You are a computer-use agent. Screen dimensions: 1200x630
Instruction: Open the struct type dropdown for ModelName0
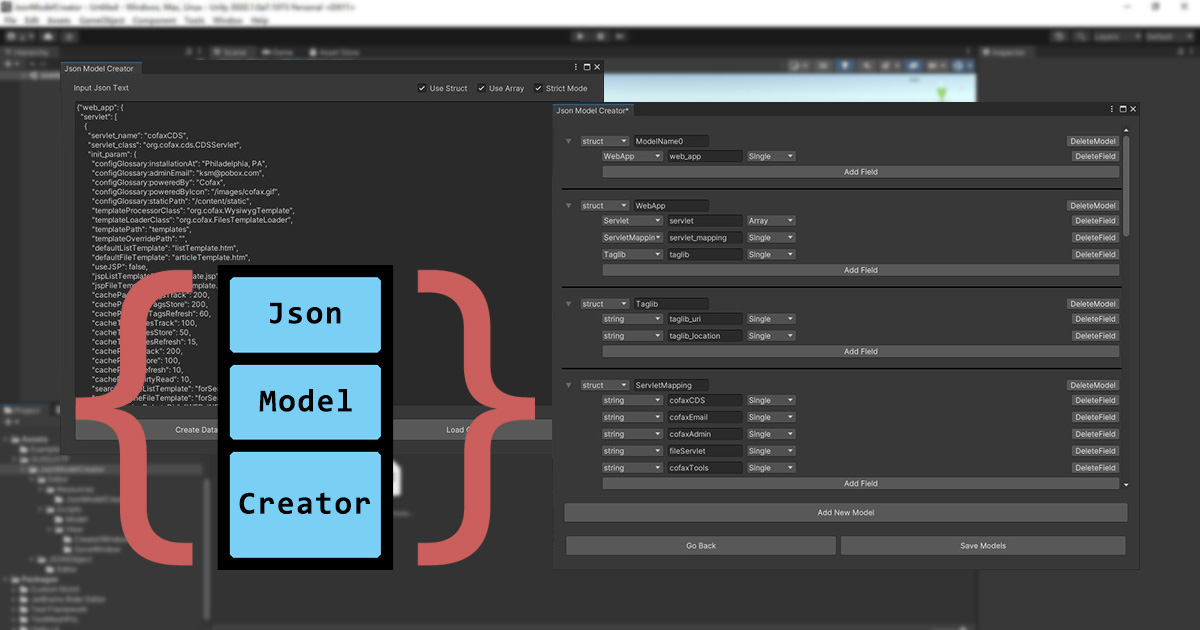(x=605, y=141)
